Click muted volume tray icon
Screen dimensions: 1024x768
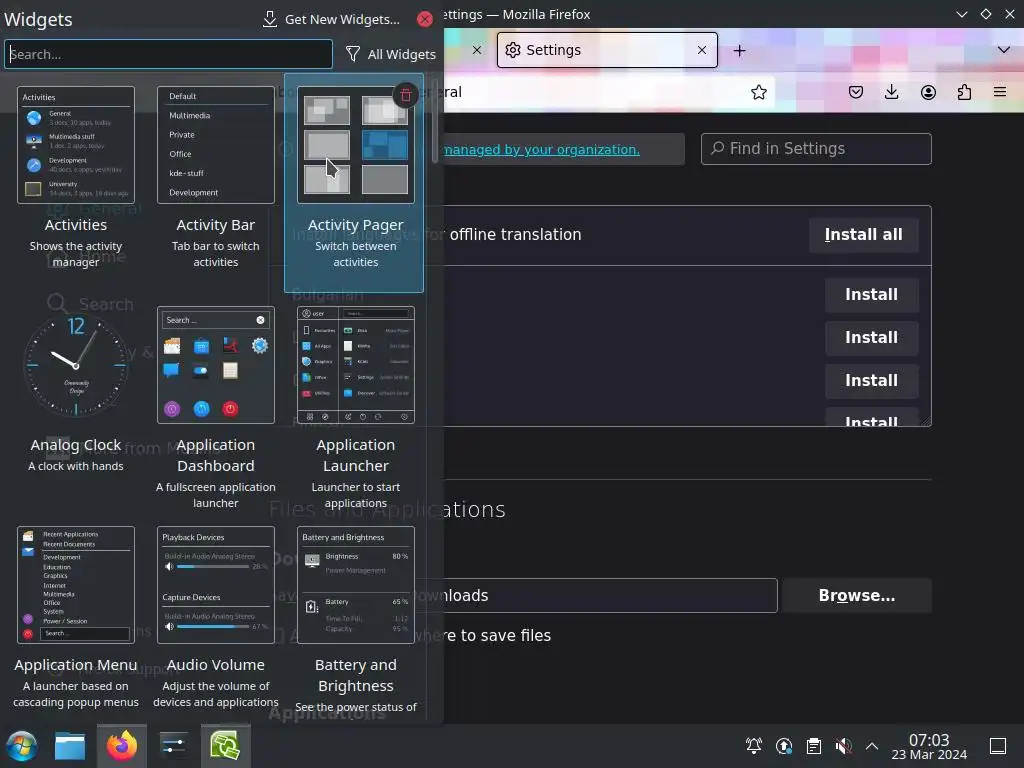[843, 746]
